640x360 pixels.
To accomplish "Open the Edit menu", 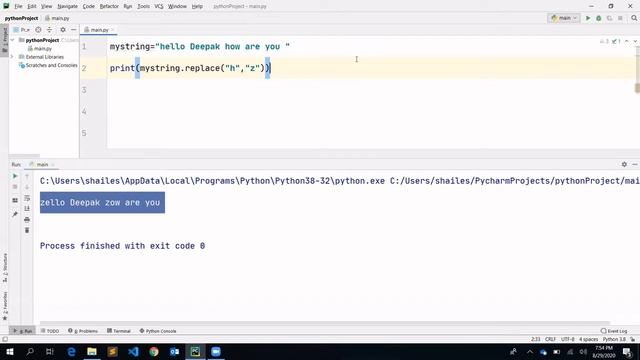I will (x=32, y=6).
